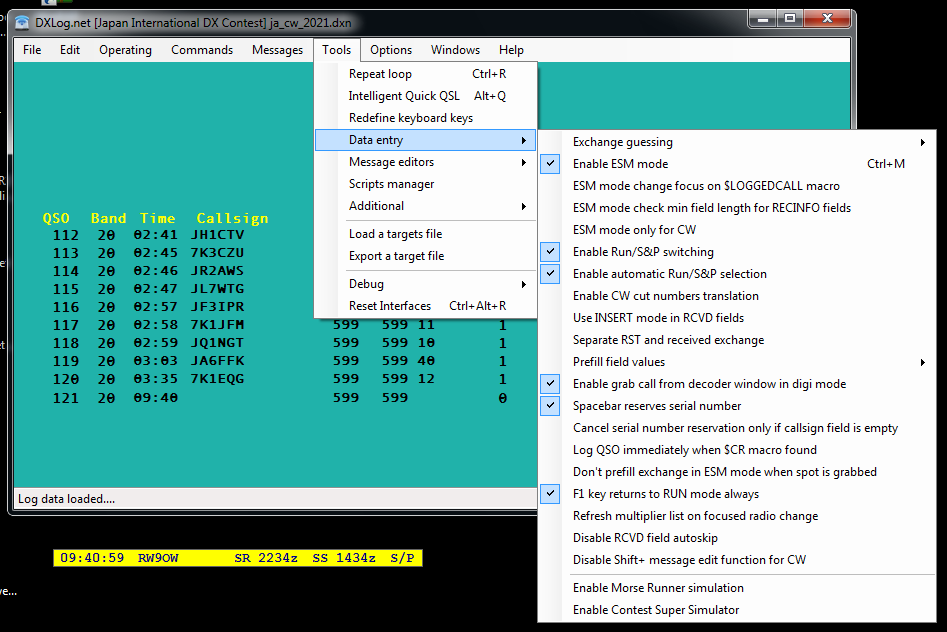Choose Scripts manager menu entry
947x632 pixels.
pos(391,184)
